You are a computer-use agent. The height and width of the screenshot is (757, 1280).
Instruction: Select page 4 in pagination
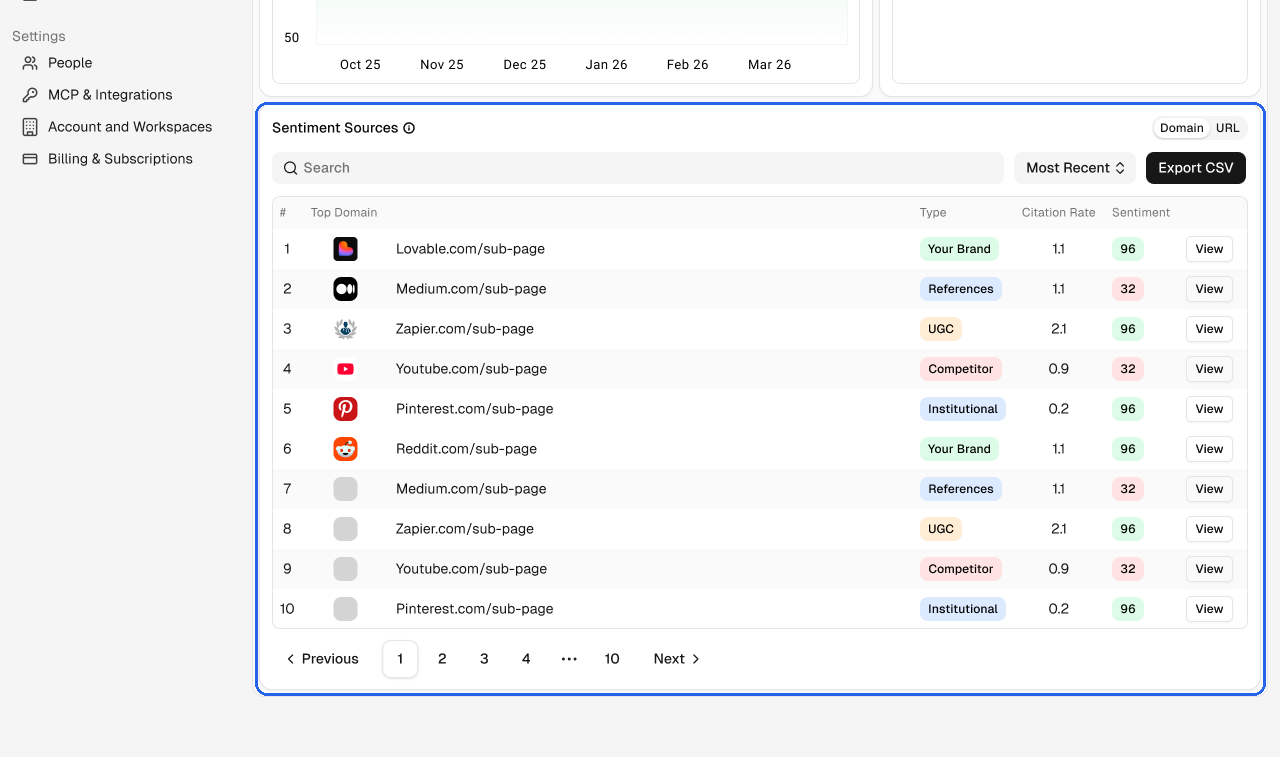click(526, 659)
